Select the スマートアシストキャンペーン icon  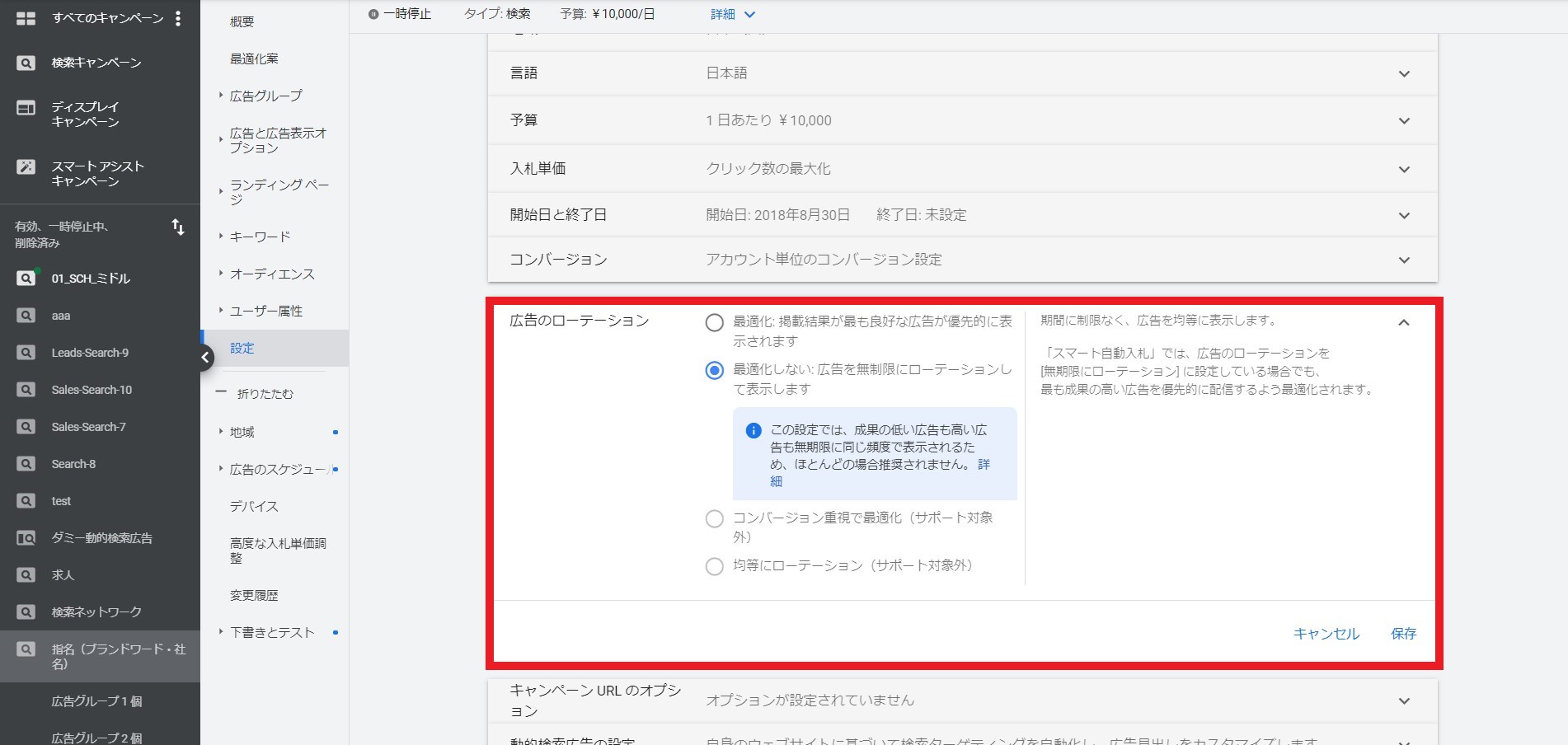(x=26, y=166)
